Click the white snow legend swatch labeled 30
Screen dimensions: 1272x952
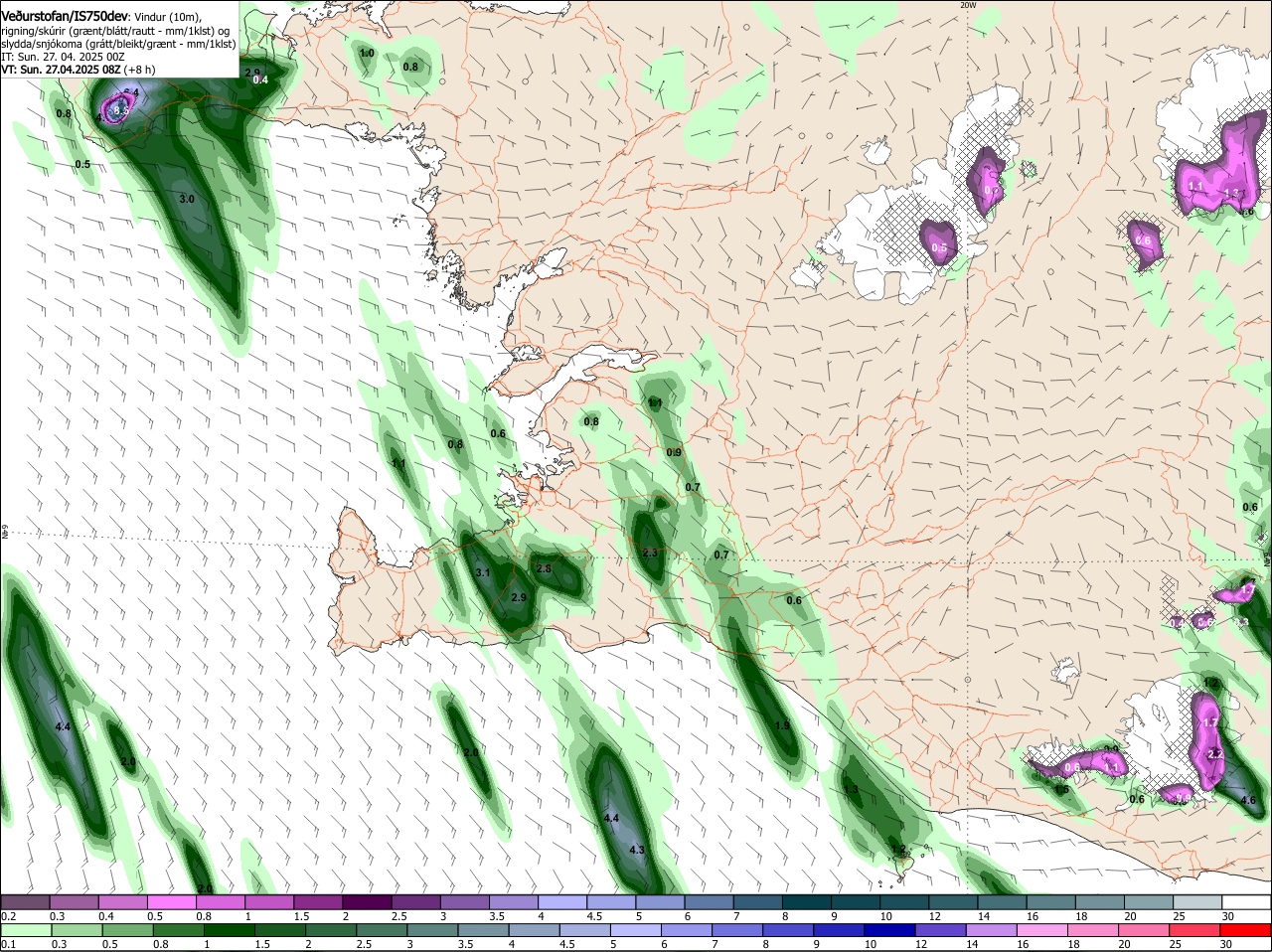pyautogui.click(x=1246, y=901)
